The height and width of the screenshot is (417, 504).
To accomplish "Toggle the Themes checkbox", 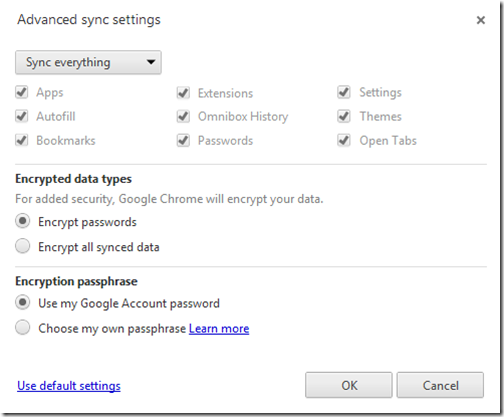I will [x=344, y=116].
